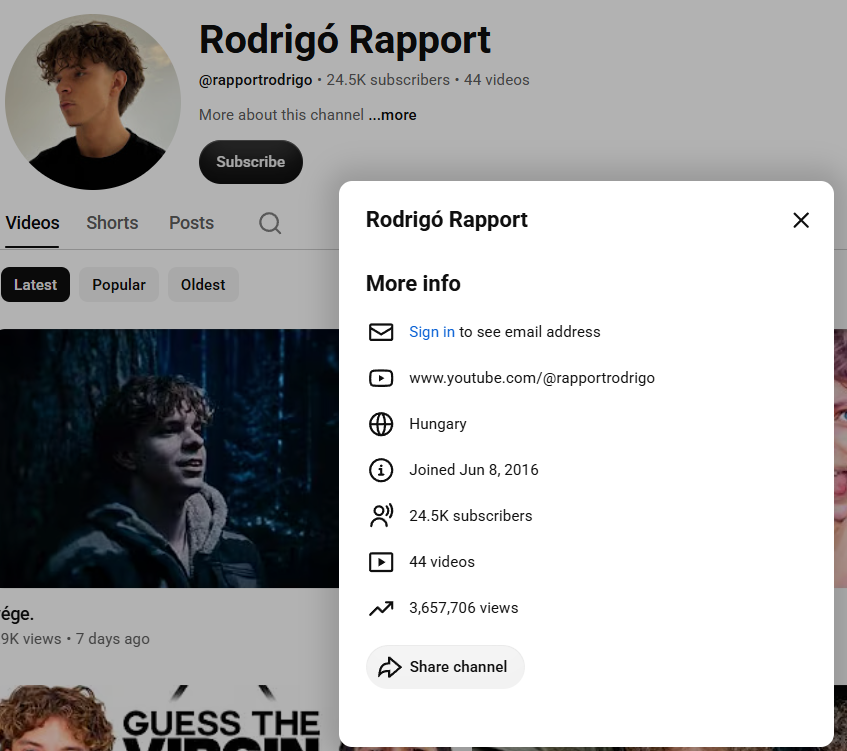Click the More info heading
The width and height of the screenshot is (847, 751).
coord(413,283)
